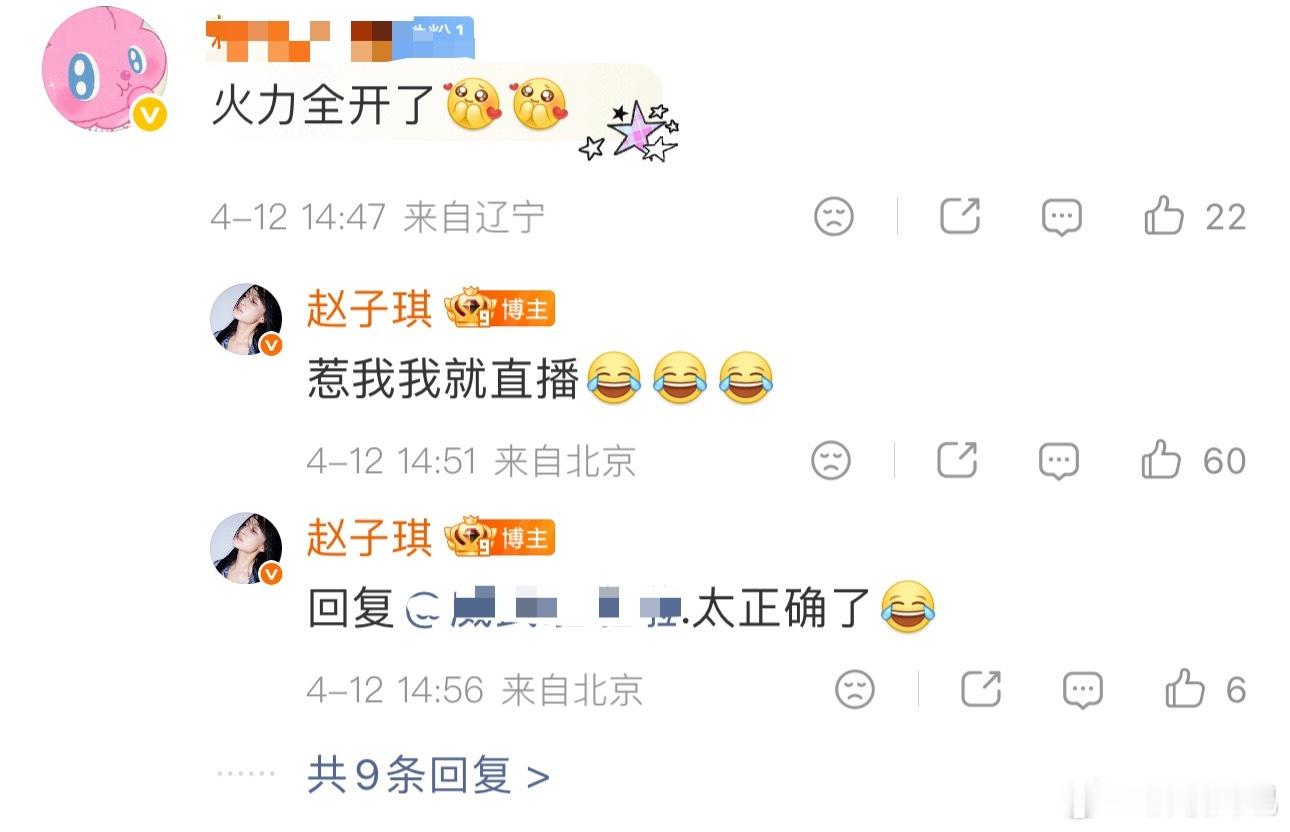Expand 共9条回复 to view all replies
The image size is (1290, 832).
429,775
